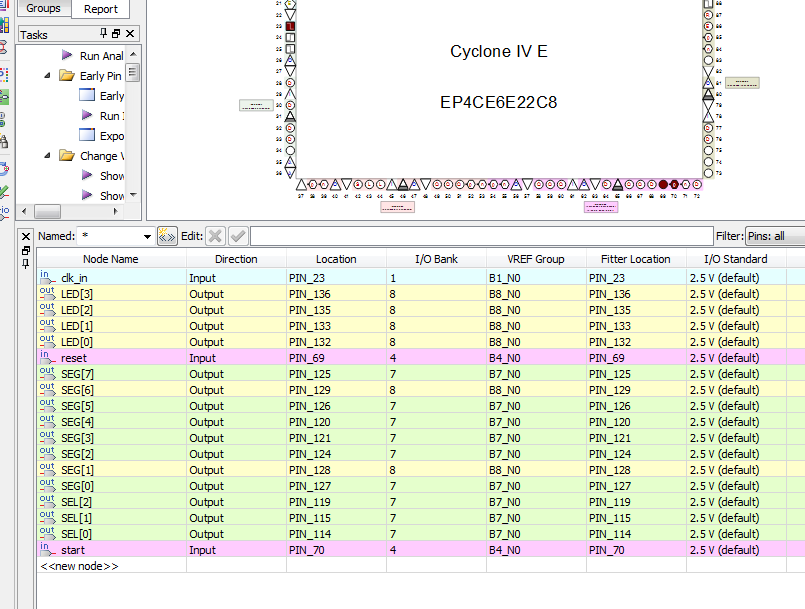Click the cancel edit X button

point(215,236)
